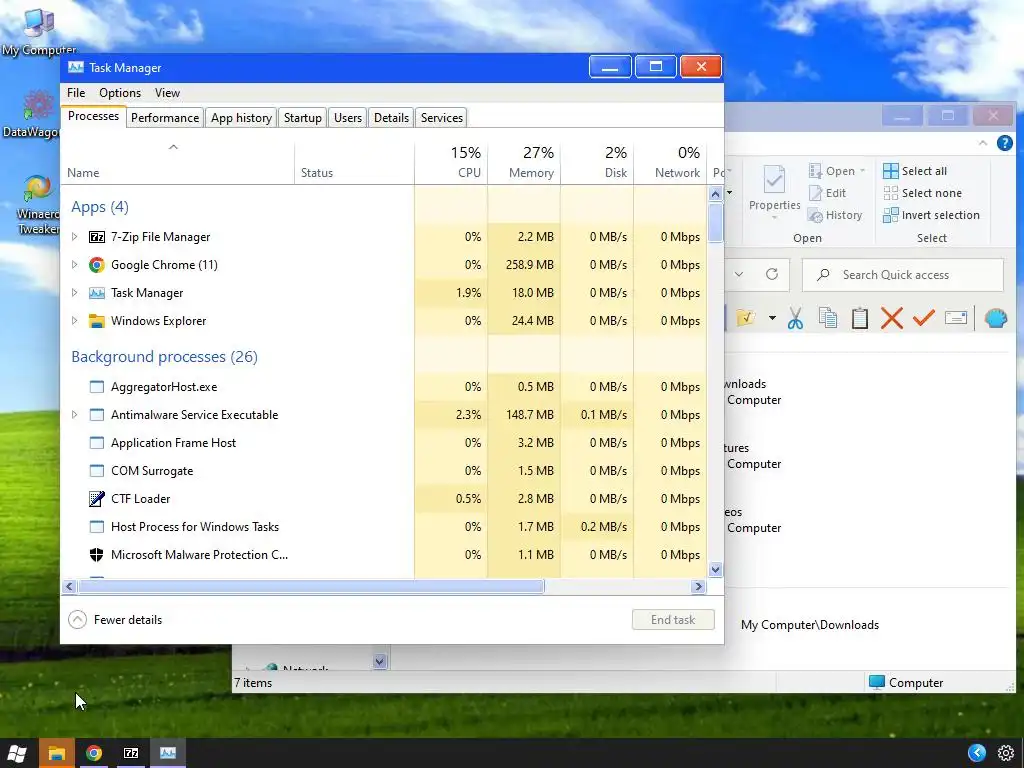Viewport: 1024px width, 768px height.
Task: Click the blue back arrow tray icon
Action: tap(977, 753)
